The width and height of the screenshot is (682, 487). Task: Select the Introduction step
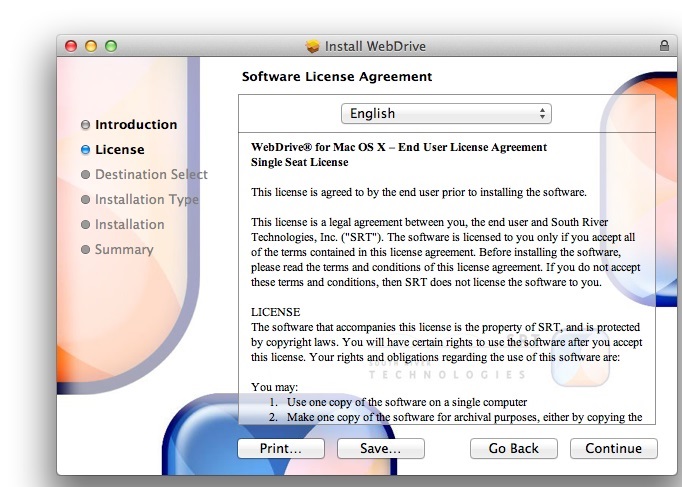(136, 125)
